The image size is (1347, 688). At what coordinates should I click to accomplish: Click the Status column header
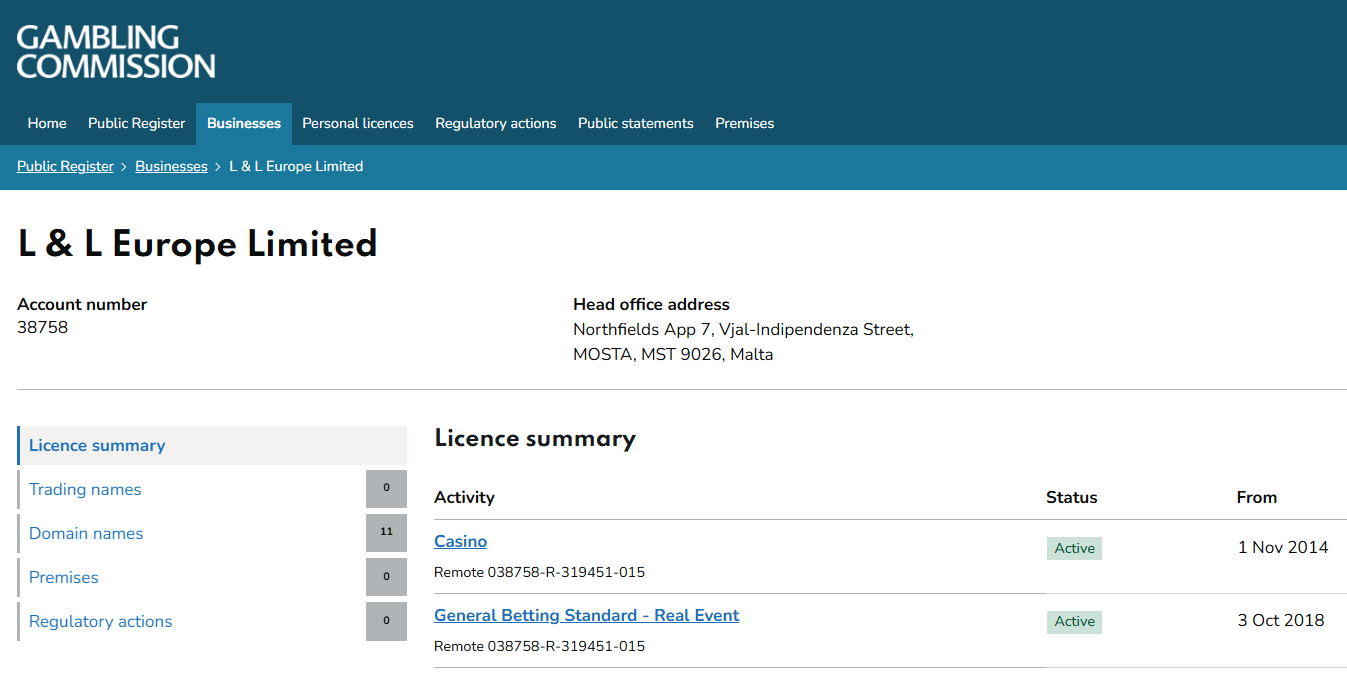tap(1072, 497)
